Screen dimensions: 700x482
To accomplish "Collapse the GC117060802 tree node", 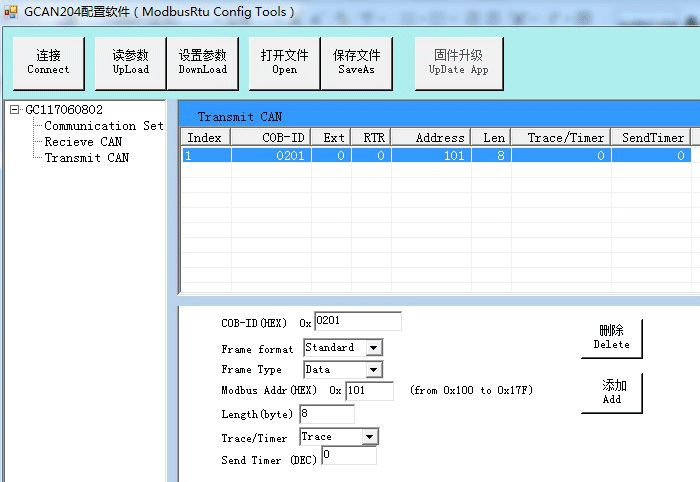I will click(15, 110).
